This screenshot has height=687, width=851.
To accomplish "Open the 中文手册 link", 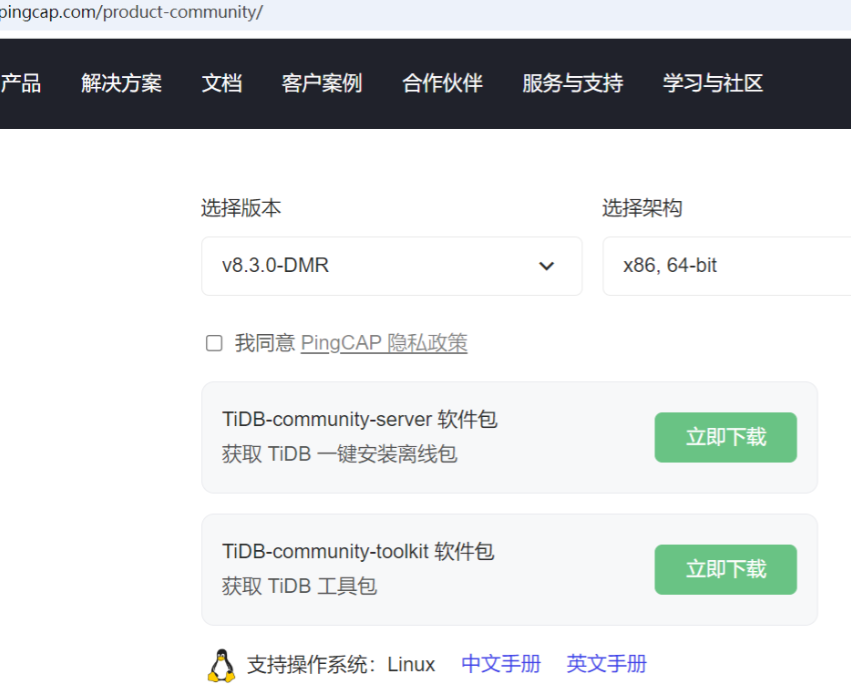I will pos(500,664).
